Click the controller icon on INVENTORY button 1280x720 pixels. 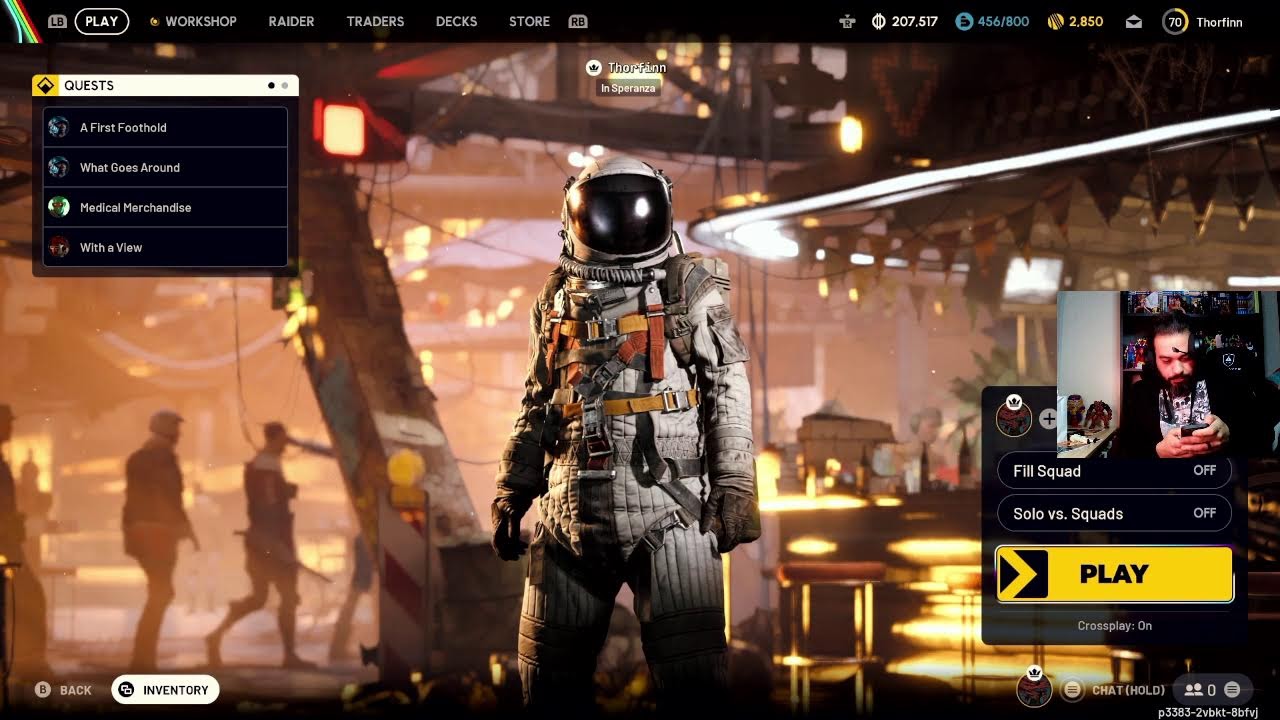click(127, 690)
